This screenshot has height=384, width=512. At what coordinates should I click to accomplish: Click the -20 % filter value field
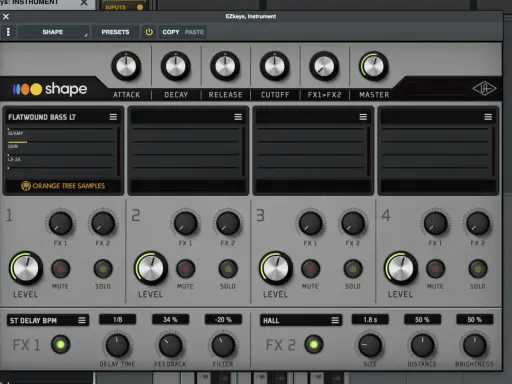click(223, 319)
